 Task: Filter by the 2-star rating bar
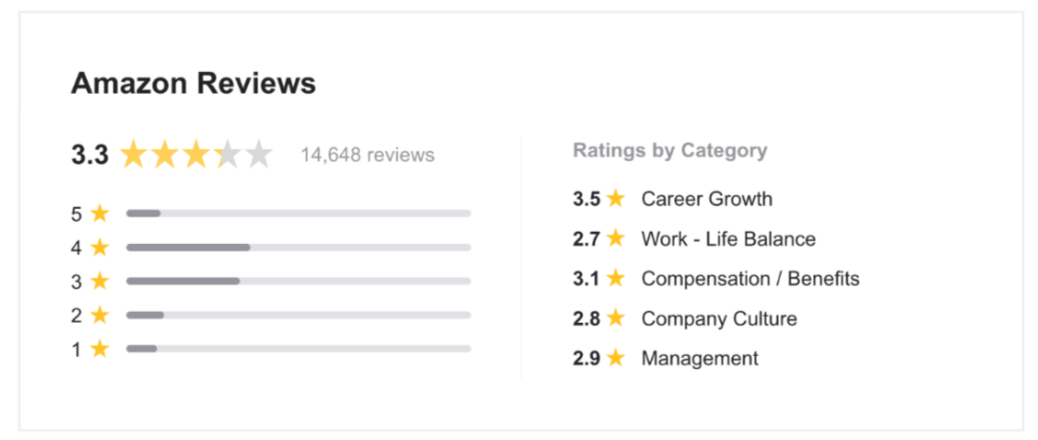pyautogui.click(x=298, y=315)
